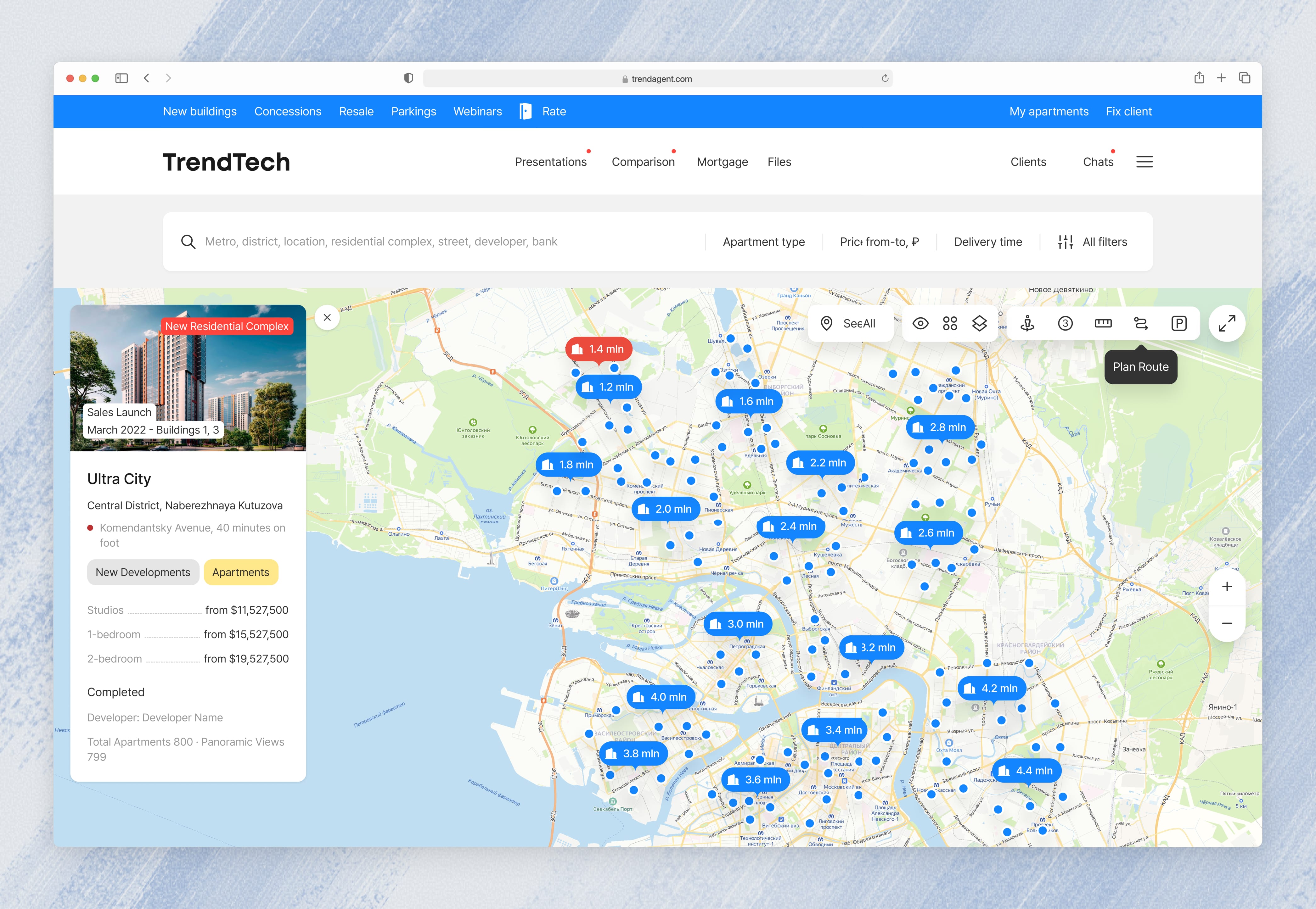Open the Files page
The image size is (1316, 909).
pos(779,162)
